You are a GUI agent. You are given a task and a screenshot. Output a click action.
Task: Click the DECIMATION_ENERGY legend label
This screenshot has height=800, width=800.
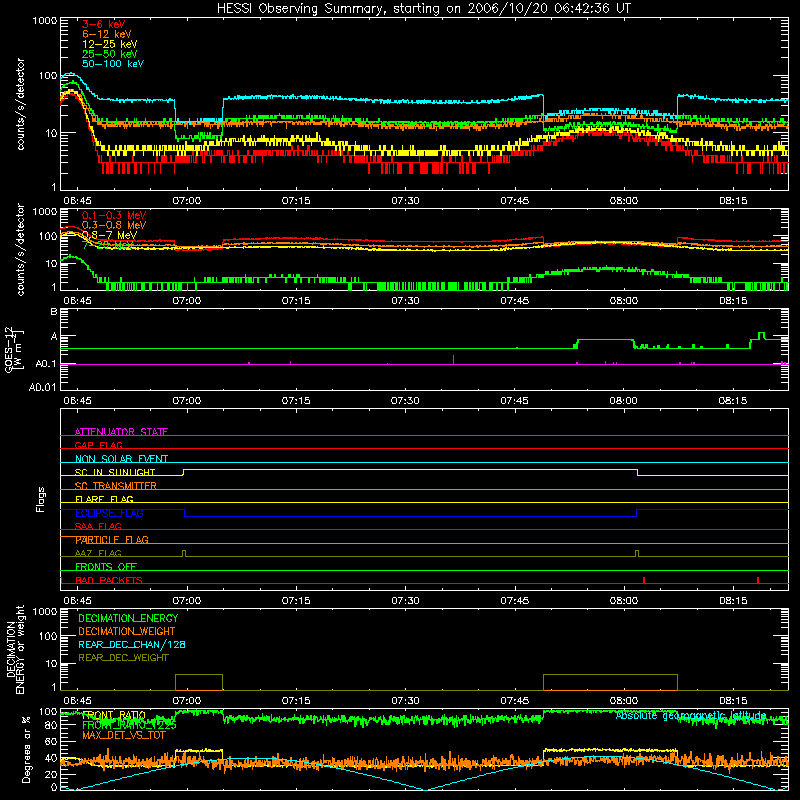[x=128, y=618]
